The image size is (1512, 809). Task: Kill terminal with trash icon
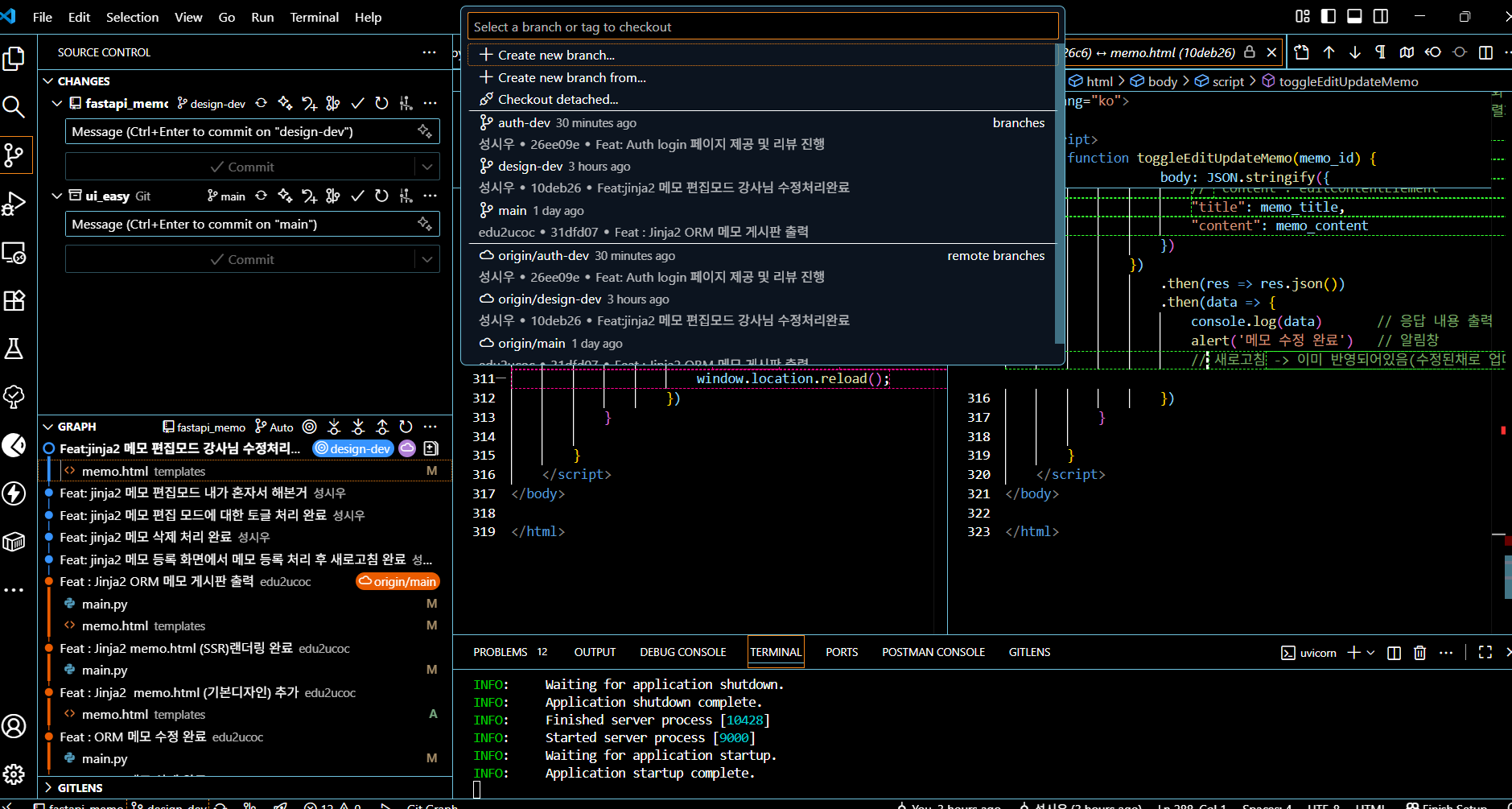(x=1420, y=652)
